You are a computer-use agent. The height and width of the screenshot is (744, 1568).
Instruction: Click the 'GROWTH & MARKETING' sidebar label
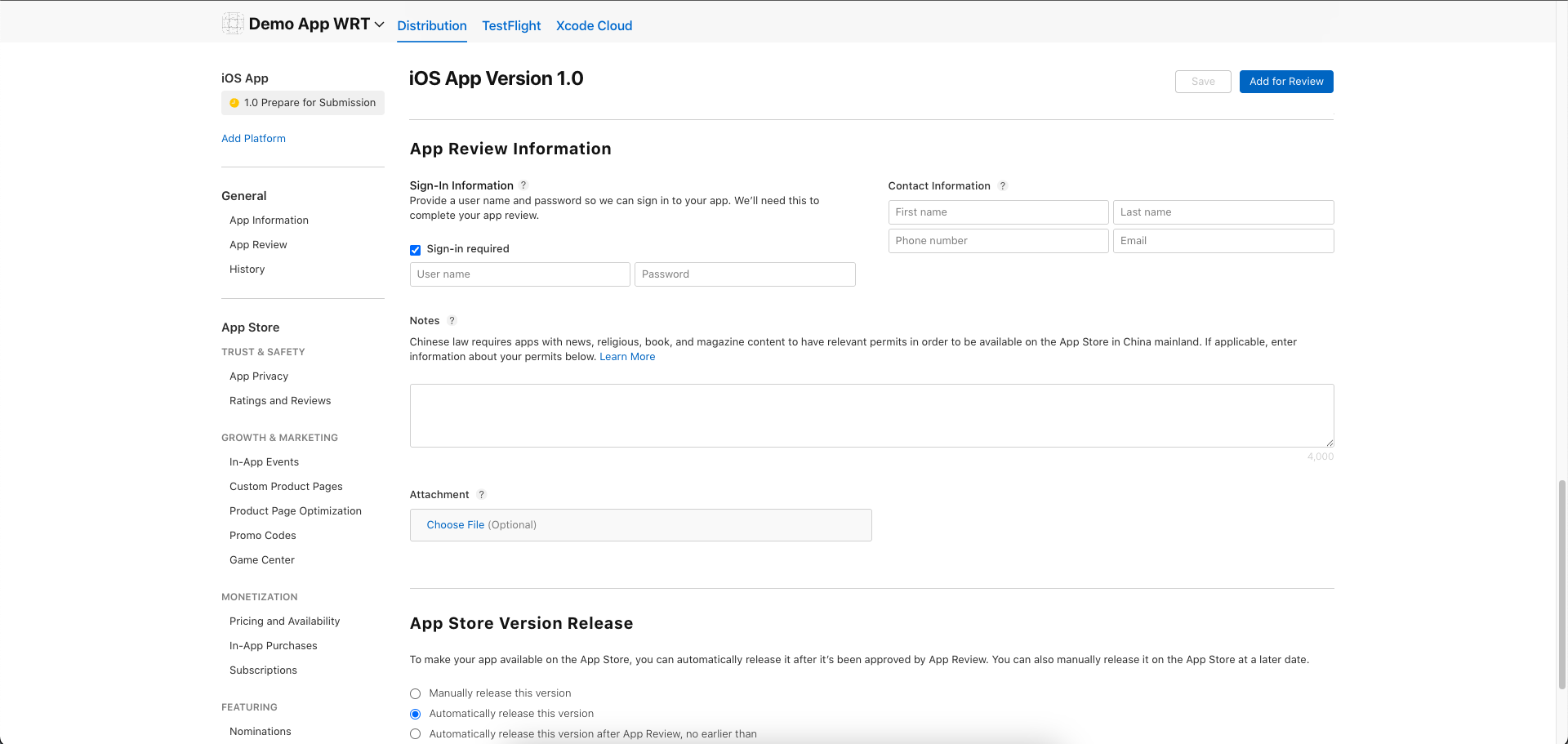pyautogui.click(x=279, y=438)
